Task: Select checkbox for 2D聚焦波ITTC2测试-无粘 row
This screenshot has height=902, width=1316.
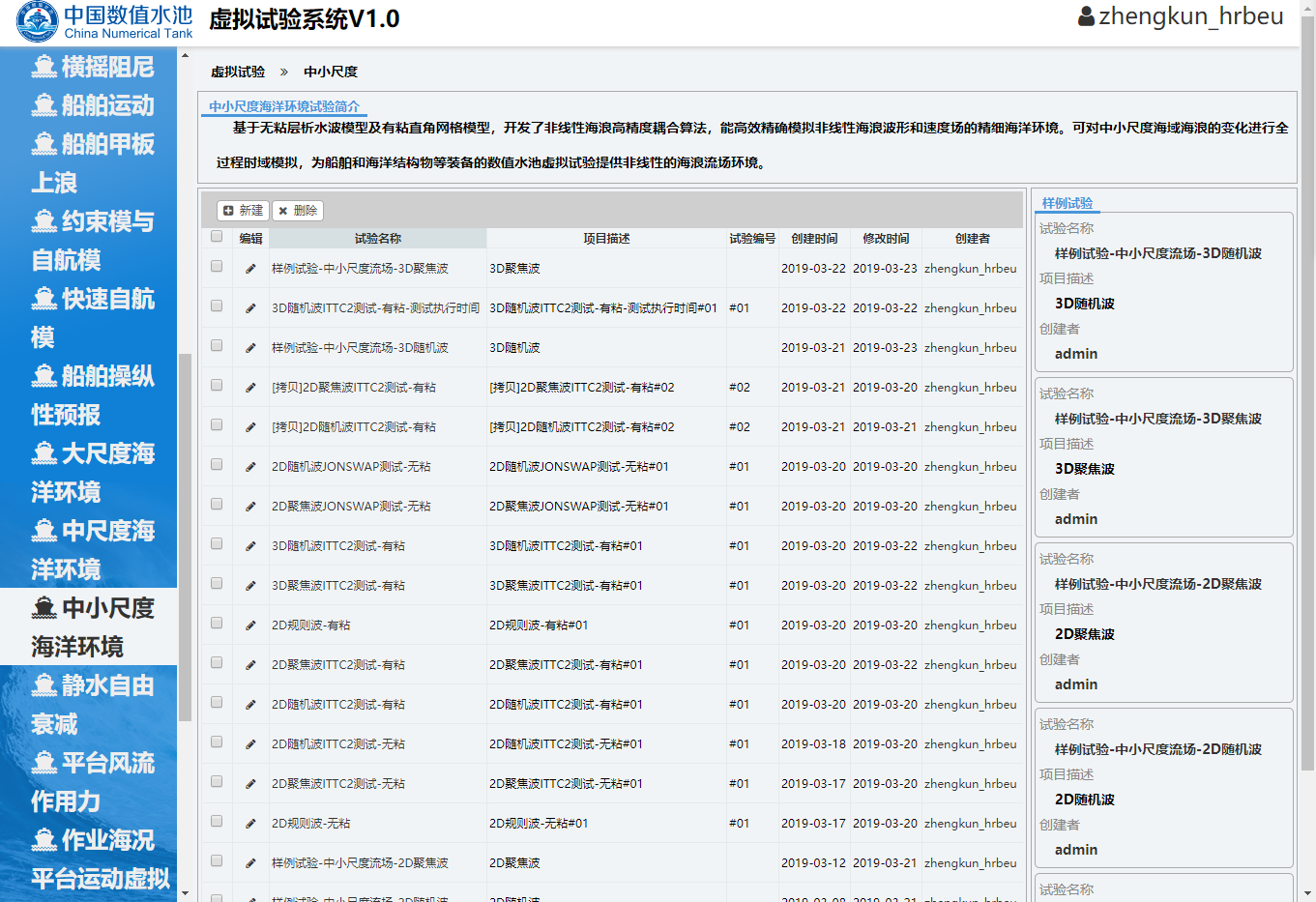Action: (217, 782)
